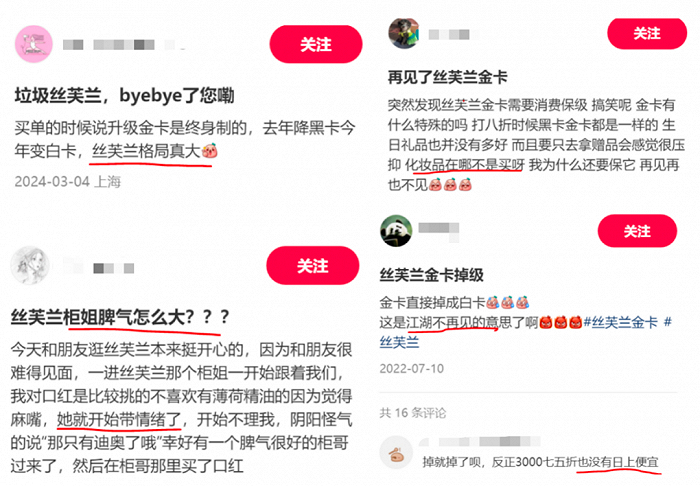Follow the author of 丝芙兰金卡掉级 post
This screenshot has width=700, height=486.
637,231
